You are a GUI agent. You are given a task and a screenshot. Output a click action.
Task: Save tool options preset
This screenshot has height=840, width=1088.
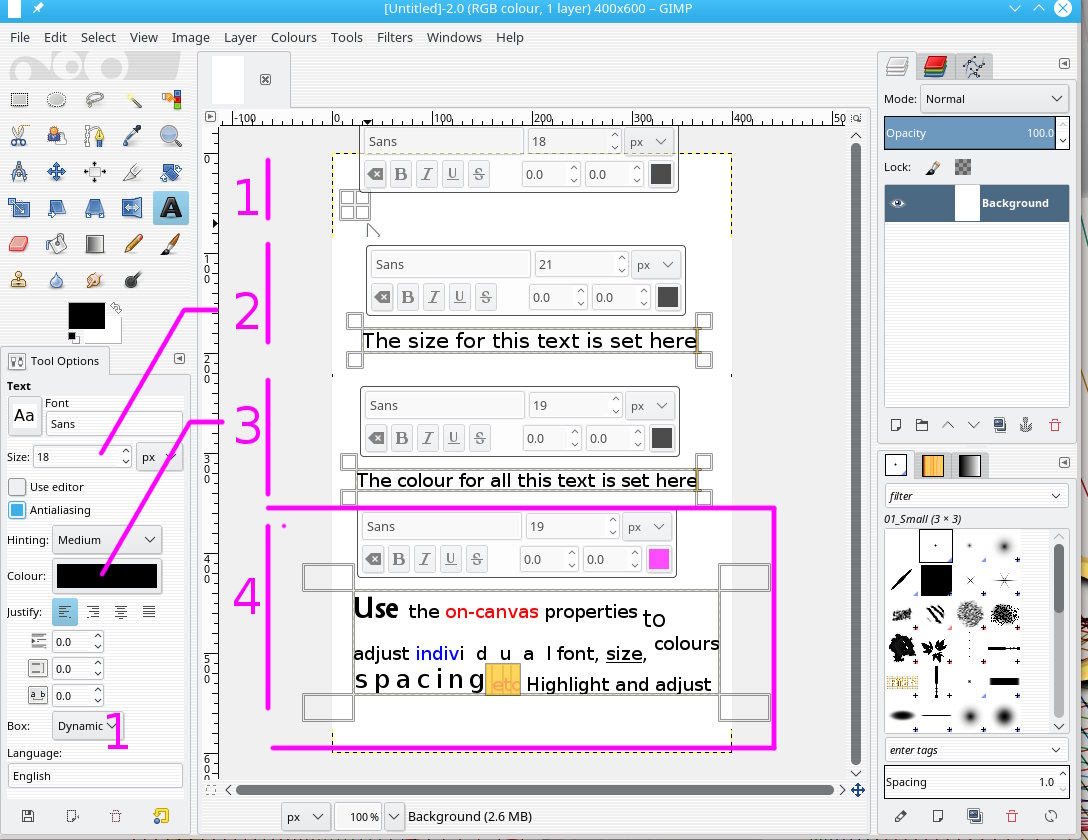tap(28, 816)
